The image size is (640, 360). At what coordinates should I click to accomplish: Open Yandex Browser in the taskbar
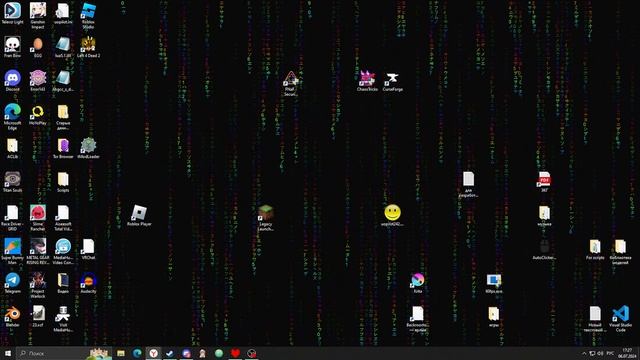point(153,353)
